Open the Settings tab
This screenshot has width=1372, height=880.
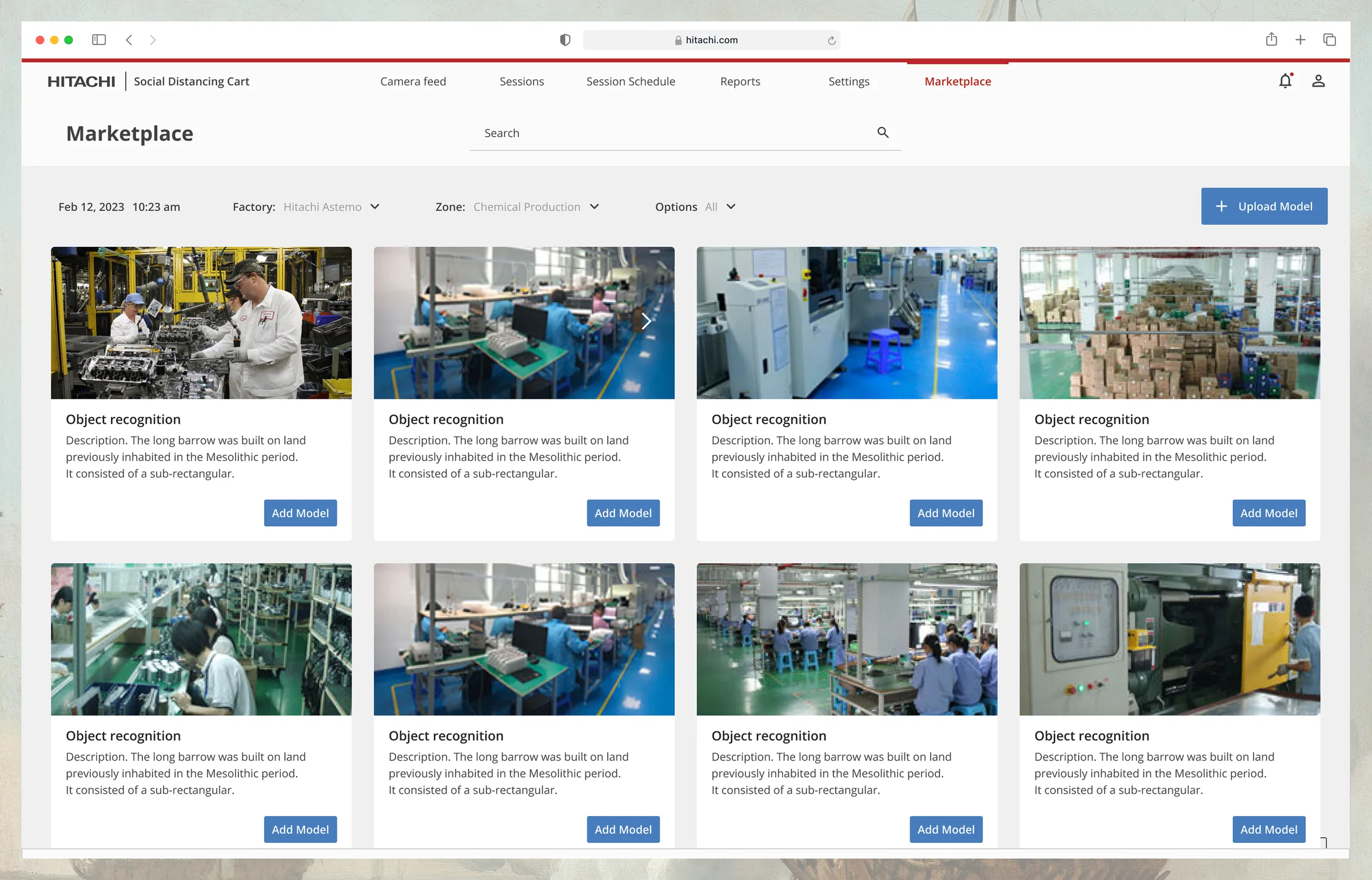click(x=849, y=82)
